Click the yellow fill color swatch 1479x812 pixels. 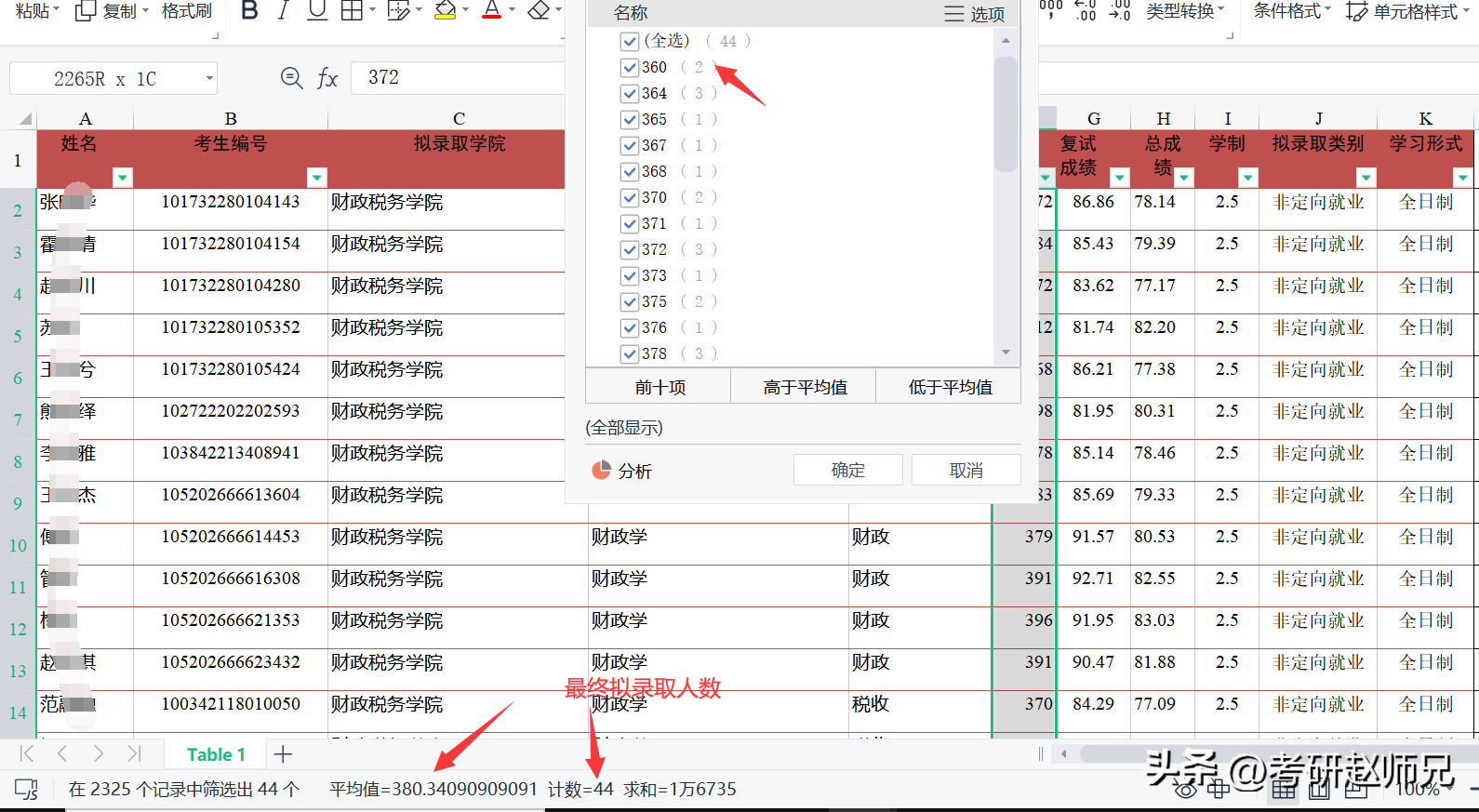446,10
